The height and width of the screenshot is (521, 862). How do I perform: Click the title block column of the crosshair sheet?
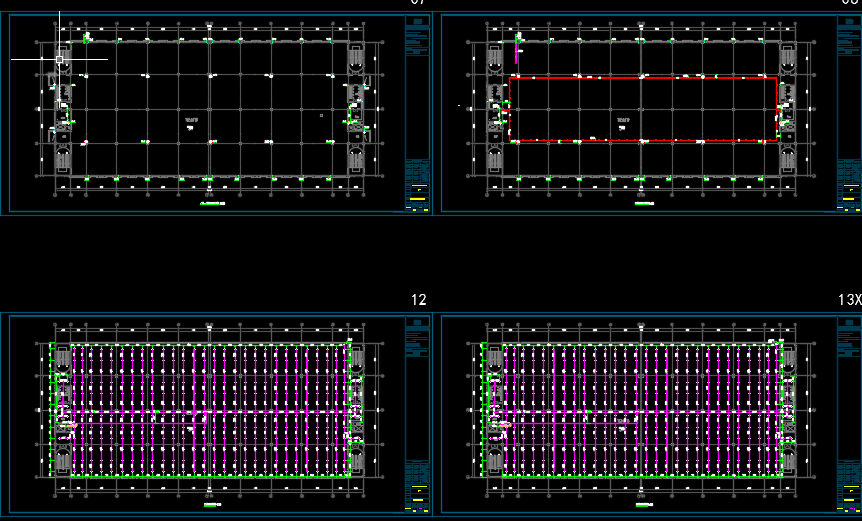pos(418,113)
